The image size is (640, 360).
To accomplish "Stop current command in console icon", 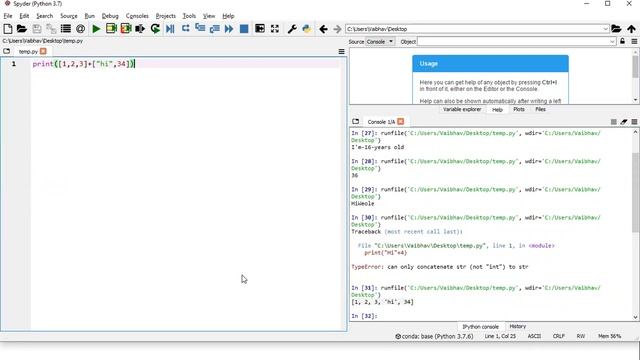I will 613,122.
